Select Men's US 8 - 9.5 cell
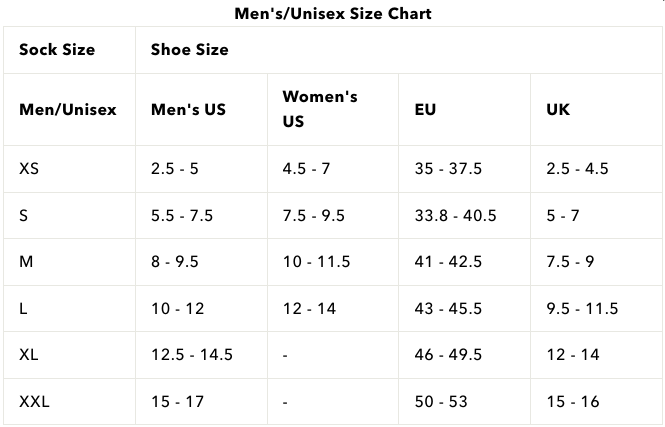The width and height of the screenshot is (665, 427). pos(175,262)
